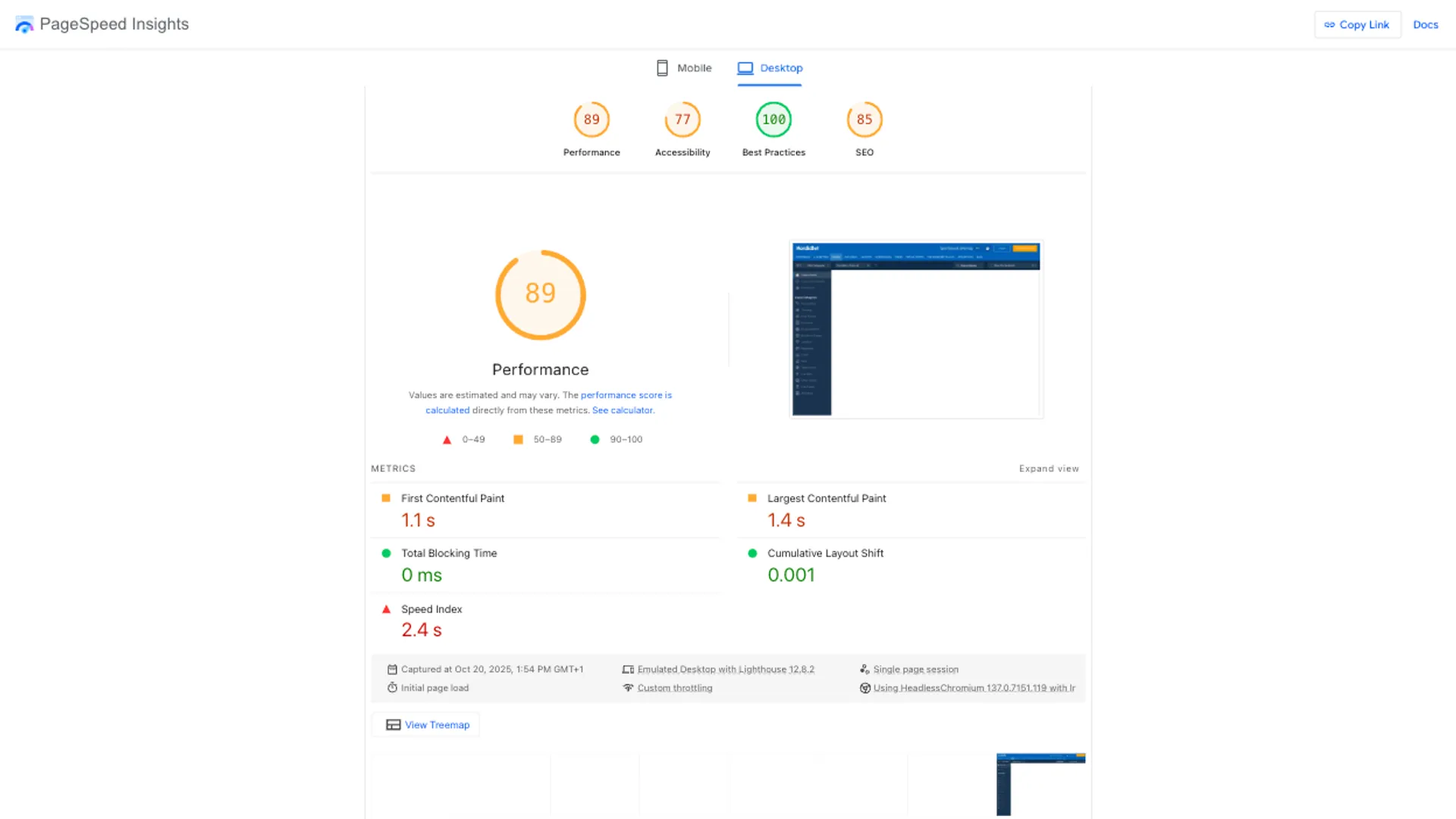Click the desktop monitor icon above Desktop
The image size is (1456, 819).
click(745, 67)
